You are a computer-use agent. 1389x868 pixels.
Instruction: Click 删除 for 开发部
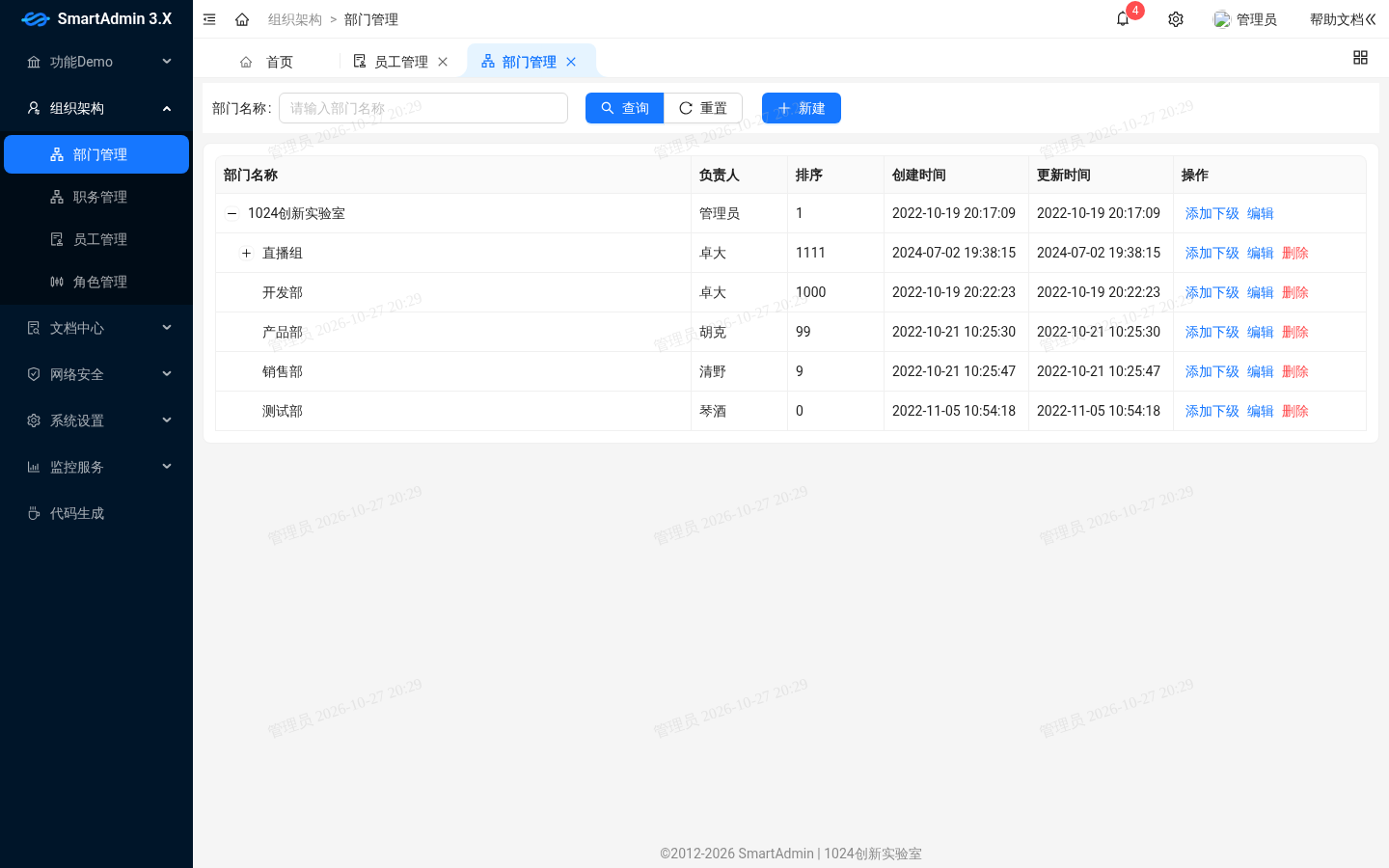pyautogui.click(x=1294, y=292)
